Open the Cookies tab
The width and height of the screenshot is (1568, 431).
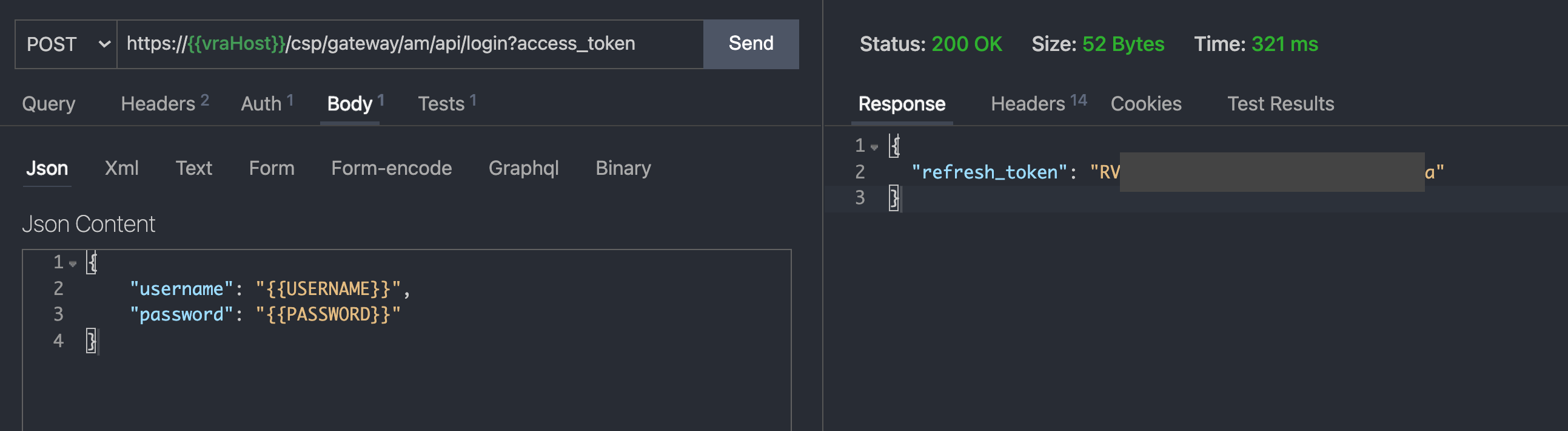pyautogui.click(x=1145, y=103)
